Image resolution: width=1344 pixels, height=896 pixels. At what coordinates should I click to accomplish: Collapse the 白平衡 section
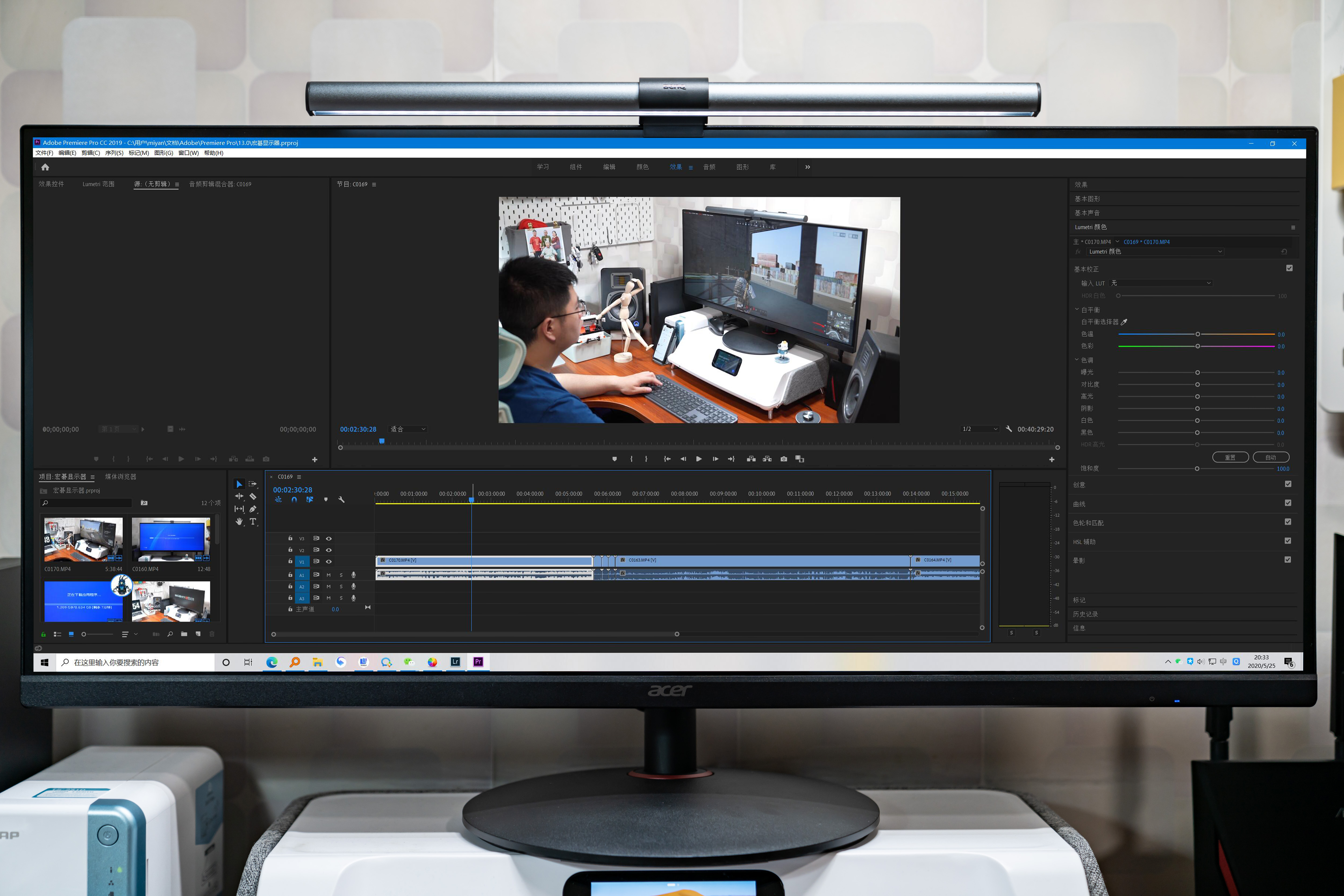click(x=1077, y=310)
